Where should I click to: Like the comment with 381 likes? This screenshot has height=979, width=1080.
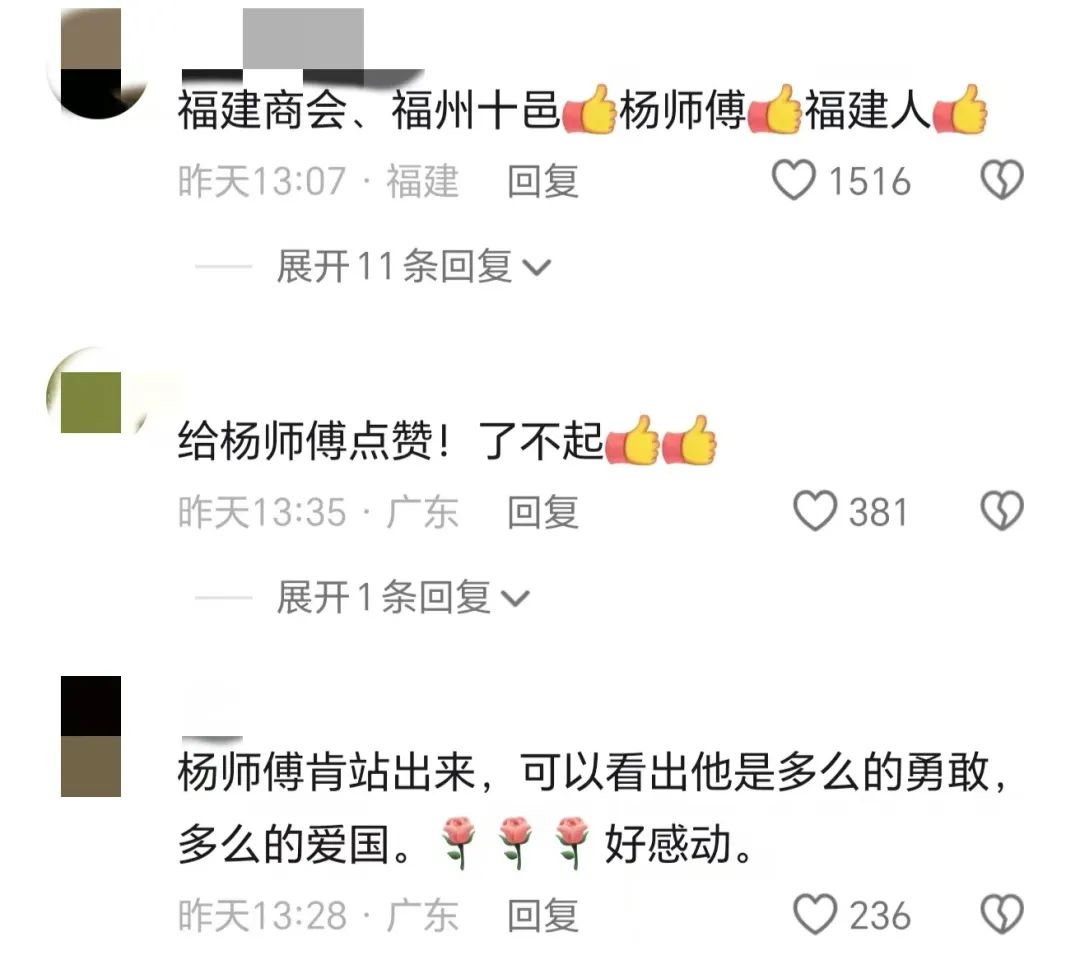coord(816,511)
